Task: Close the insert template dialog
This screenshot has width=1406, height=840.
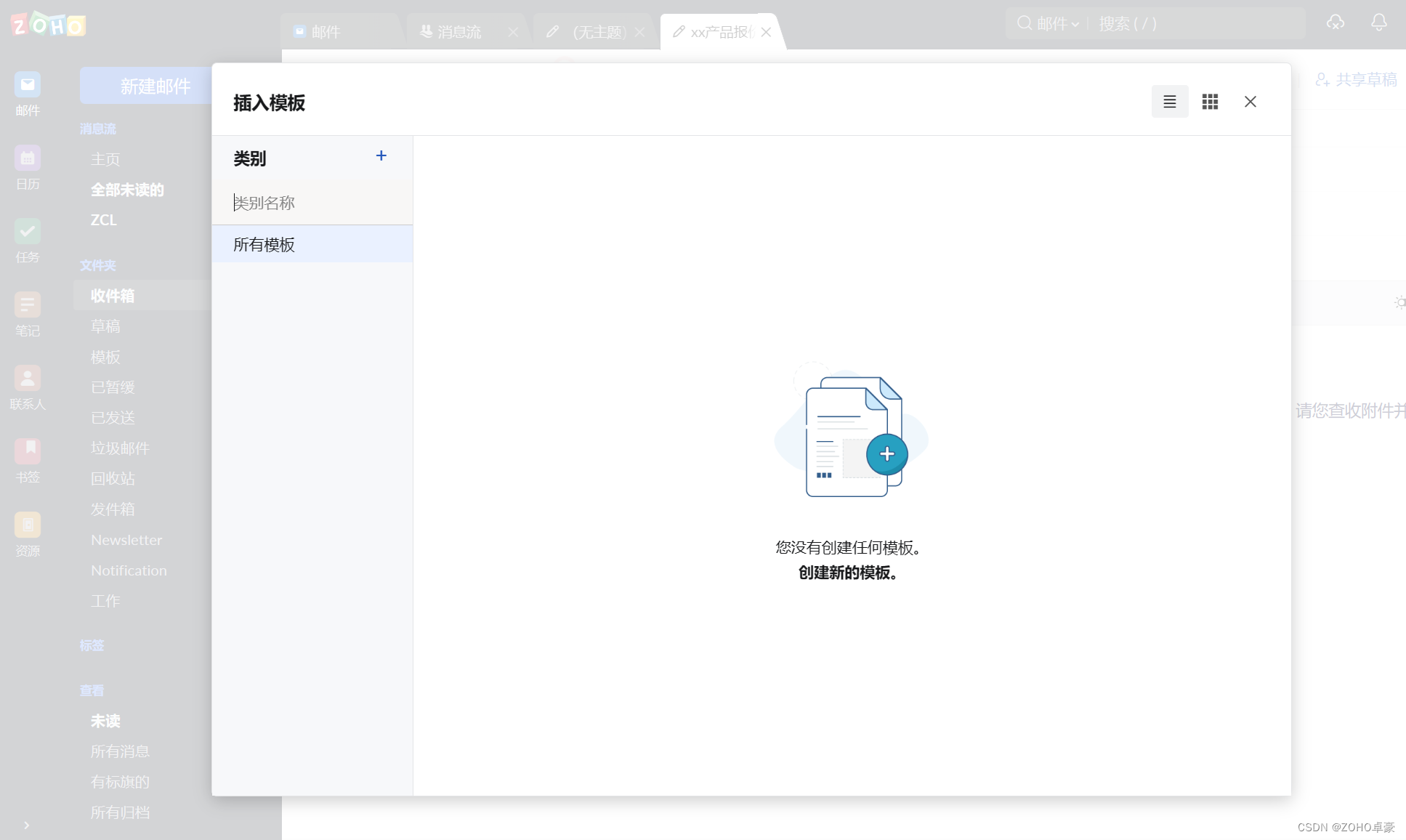Action: pos(1250,102)
